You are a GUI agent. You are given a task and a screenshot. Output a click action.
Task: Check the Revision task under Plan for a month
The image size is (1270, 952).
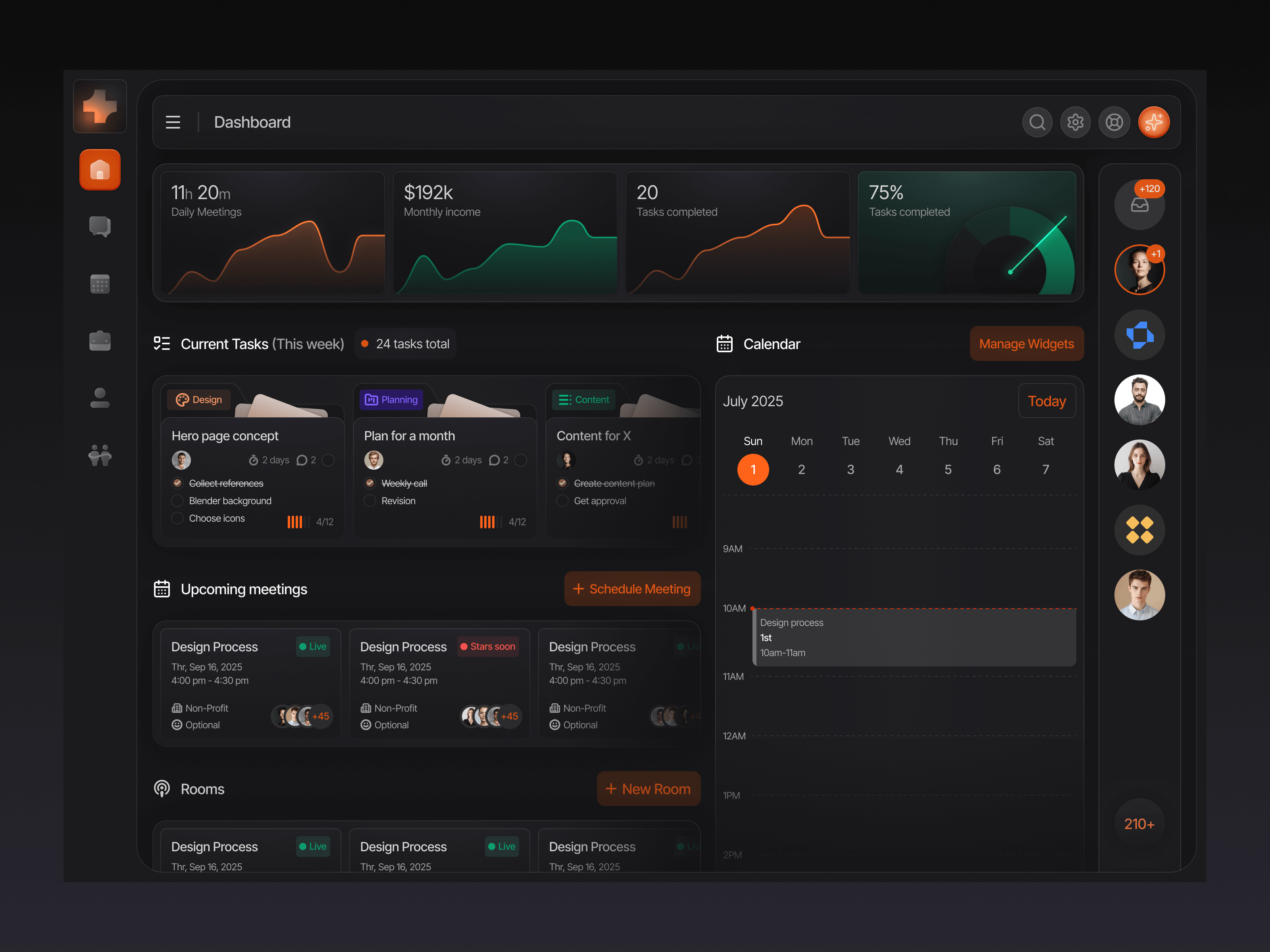coord(370,500)
